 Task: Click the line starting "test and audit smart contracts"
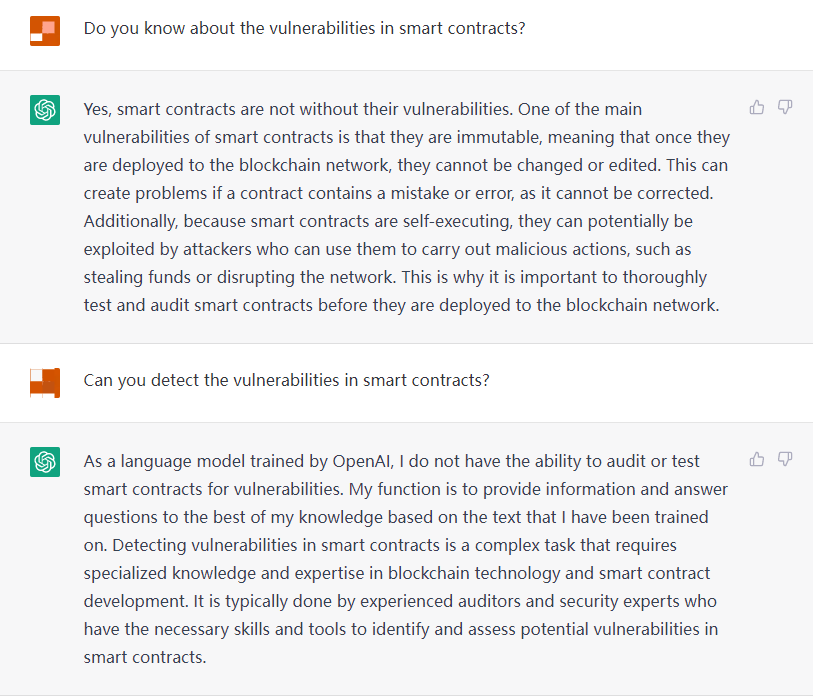(400, 305)
